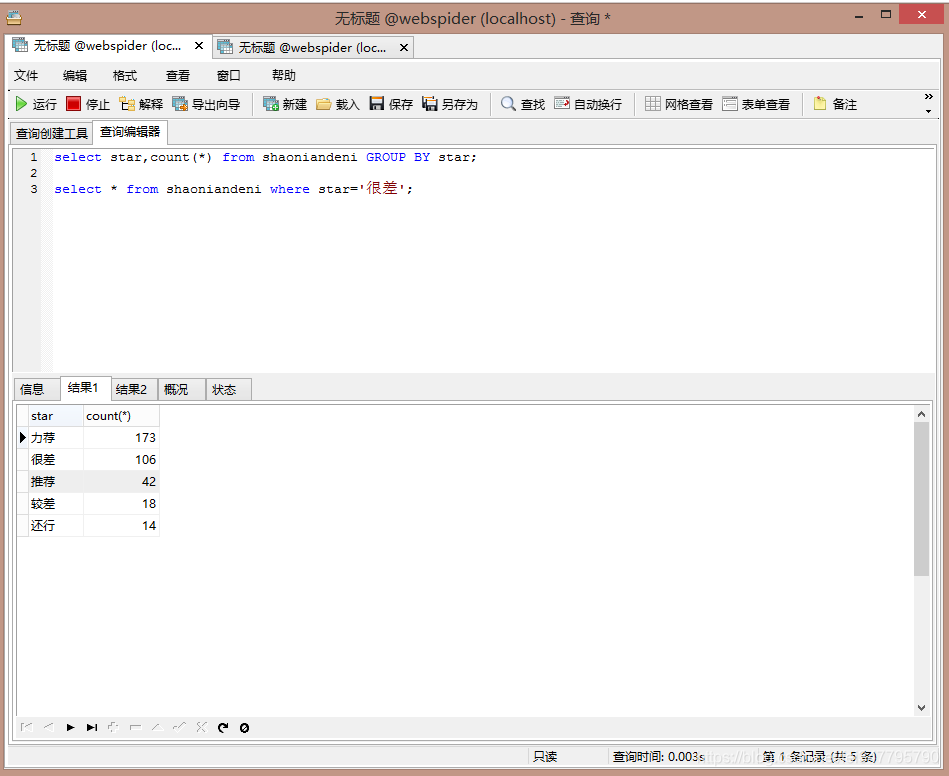
Task: Click the results vertical scrollbar thumb
Action: coord(921,499)
